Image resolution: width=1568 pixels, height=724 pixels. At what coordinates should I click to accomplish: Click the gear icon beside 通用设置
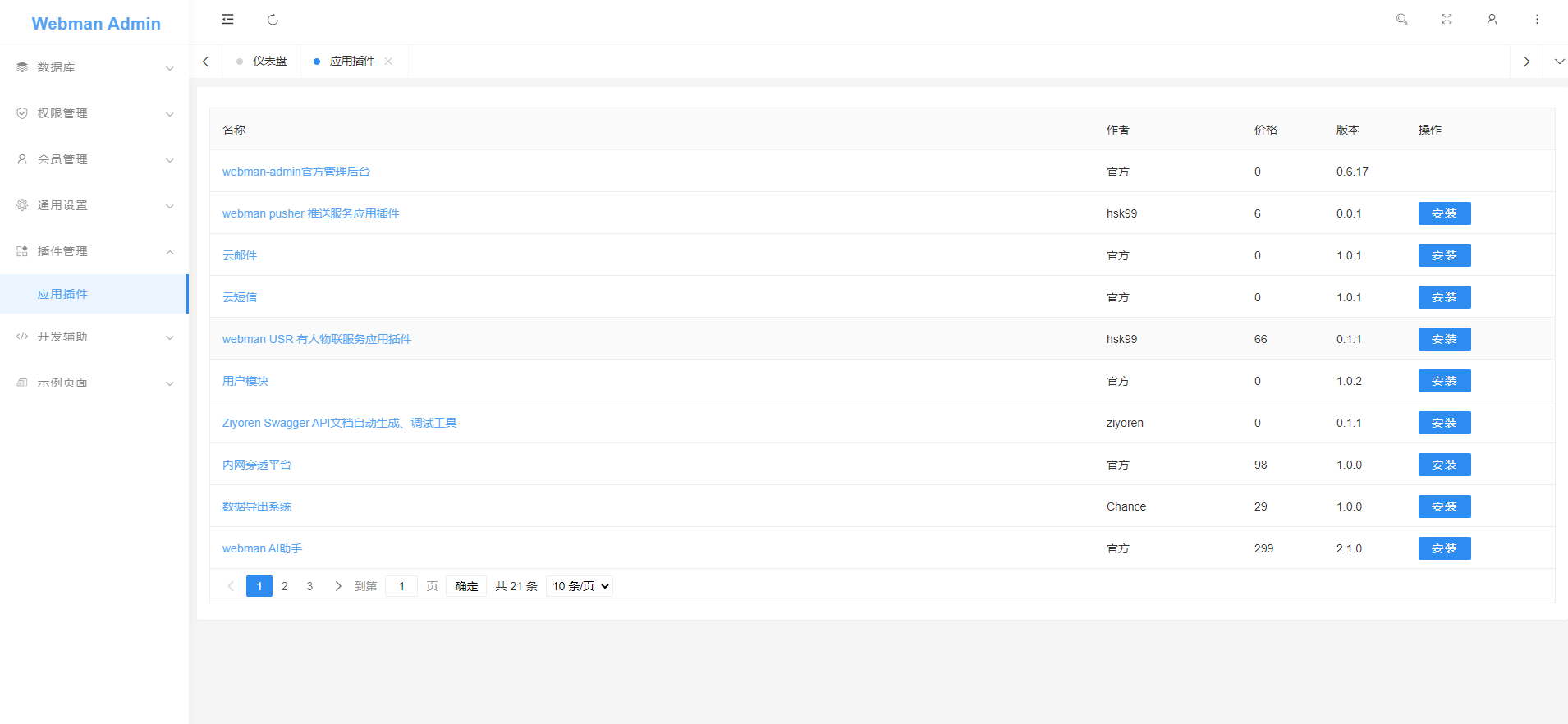pyautogui.click(x=22, y=205)
